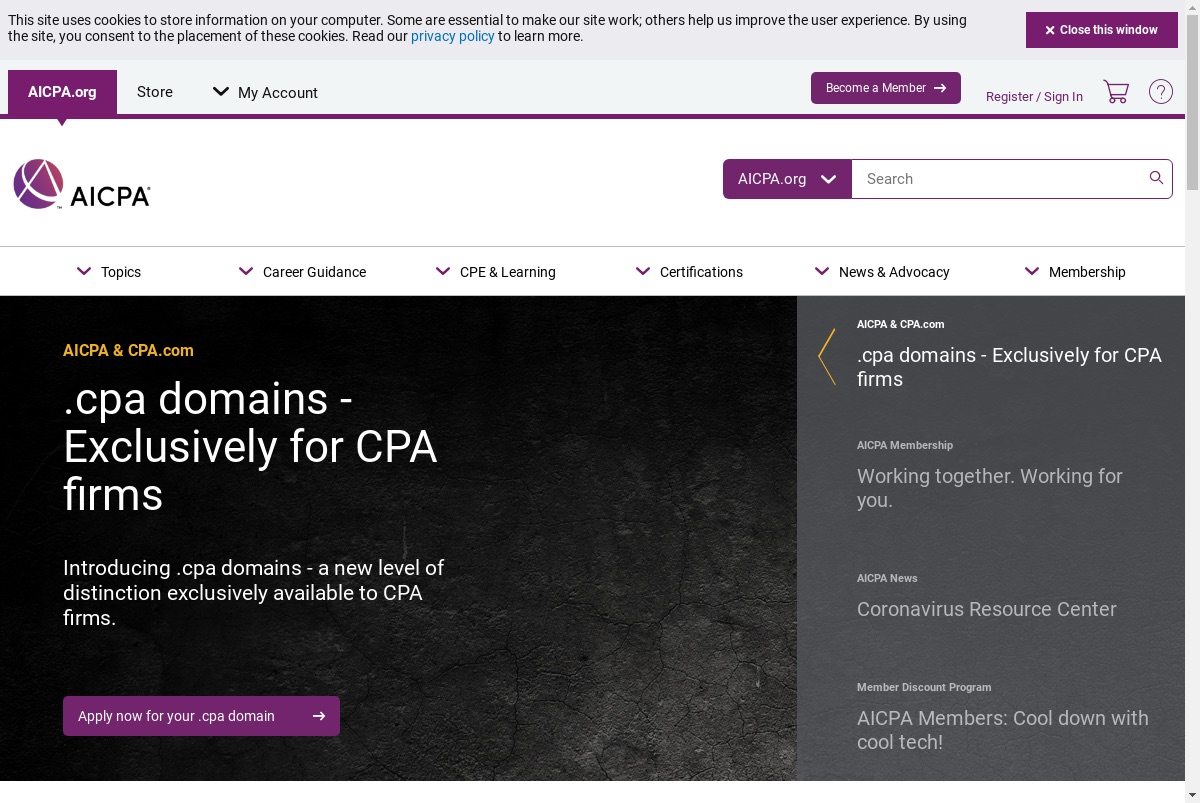Open the privacy policy link
This screenshot has height=803, width=1200.
[453, 36]
